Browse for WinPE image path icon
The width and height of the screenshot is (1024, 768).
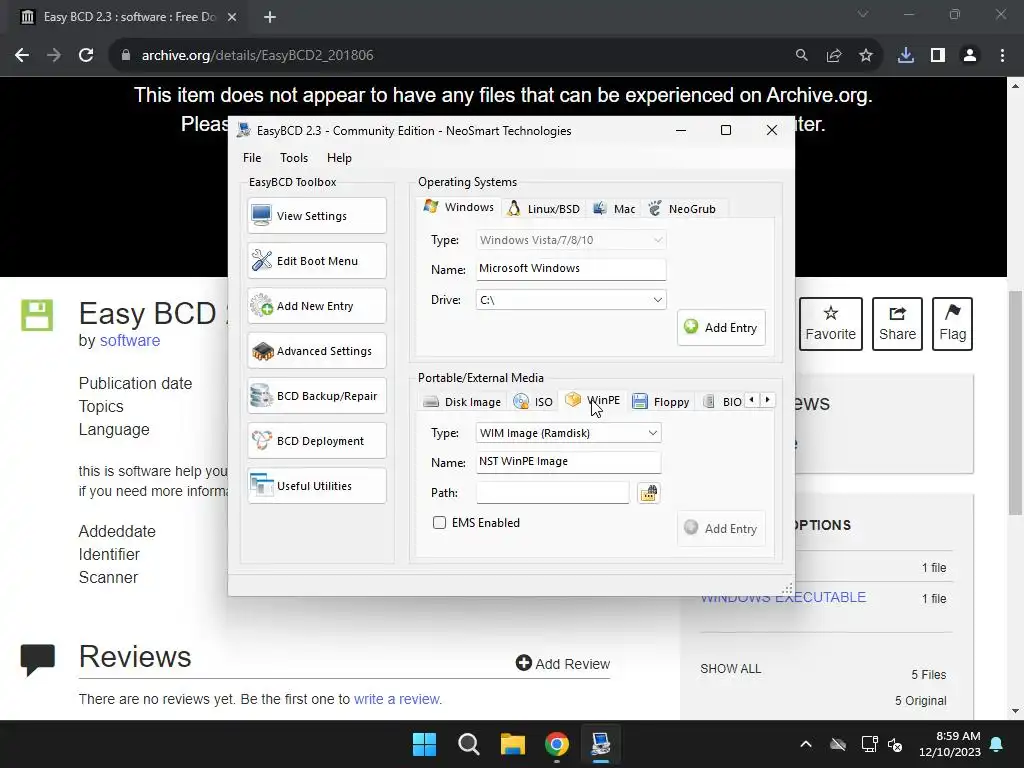648,492
